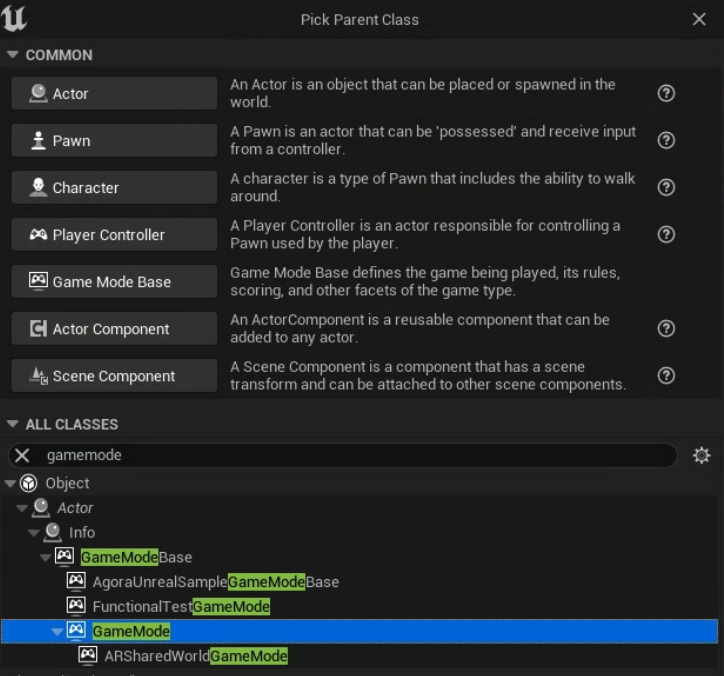Collapse the Info tree node

[x=33, y=533]
